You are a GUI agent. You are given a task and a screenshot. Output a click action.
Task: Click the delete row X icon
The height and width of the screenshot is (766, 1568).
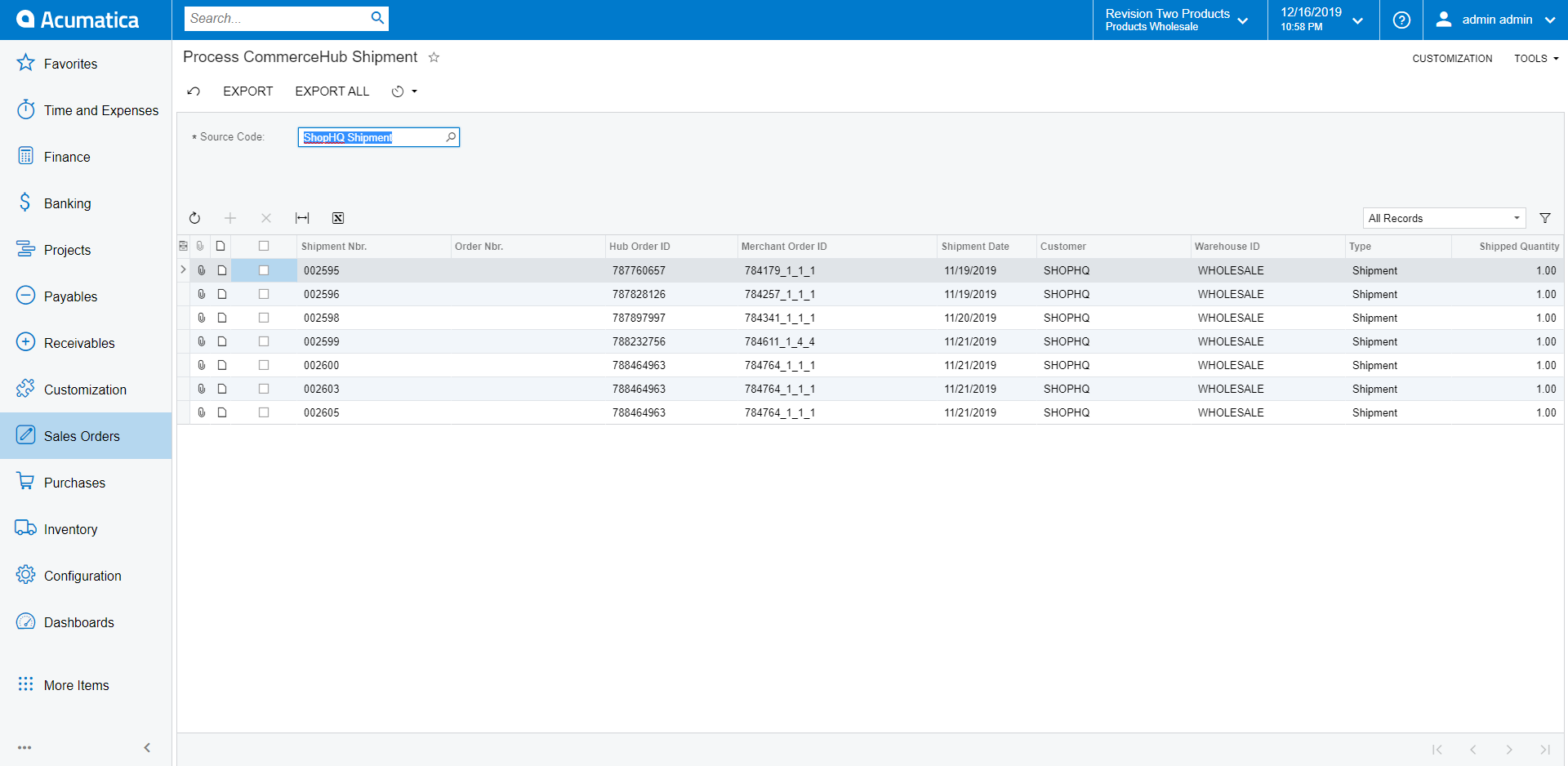266,218
